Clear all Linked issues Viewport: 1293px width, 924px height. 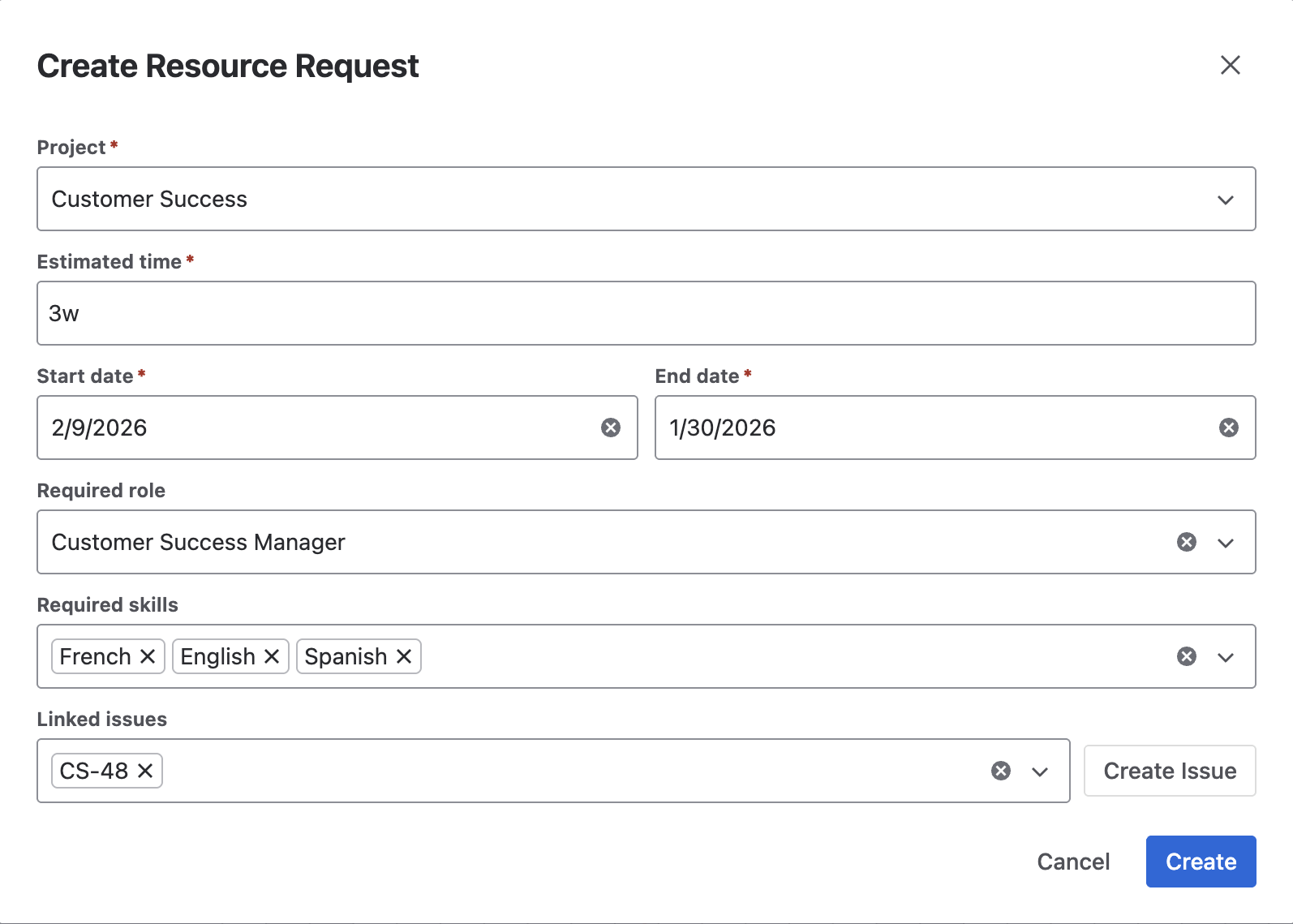pyautogui.click(x=1001, y=771)
